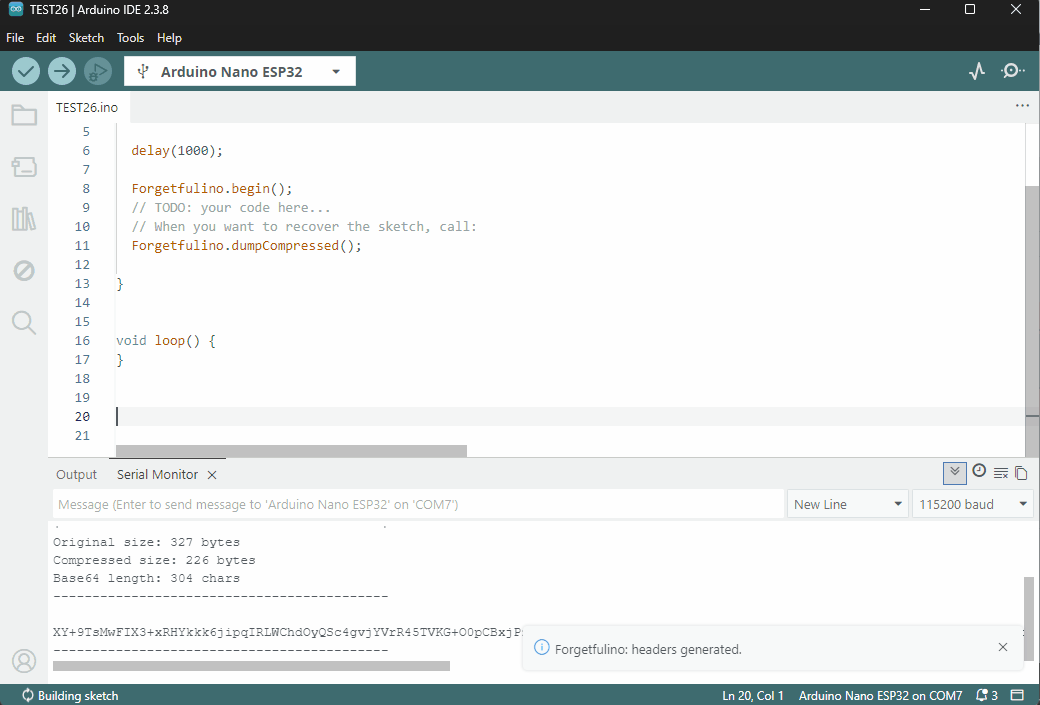Click the delay(1000) code line

[177, 151]
